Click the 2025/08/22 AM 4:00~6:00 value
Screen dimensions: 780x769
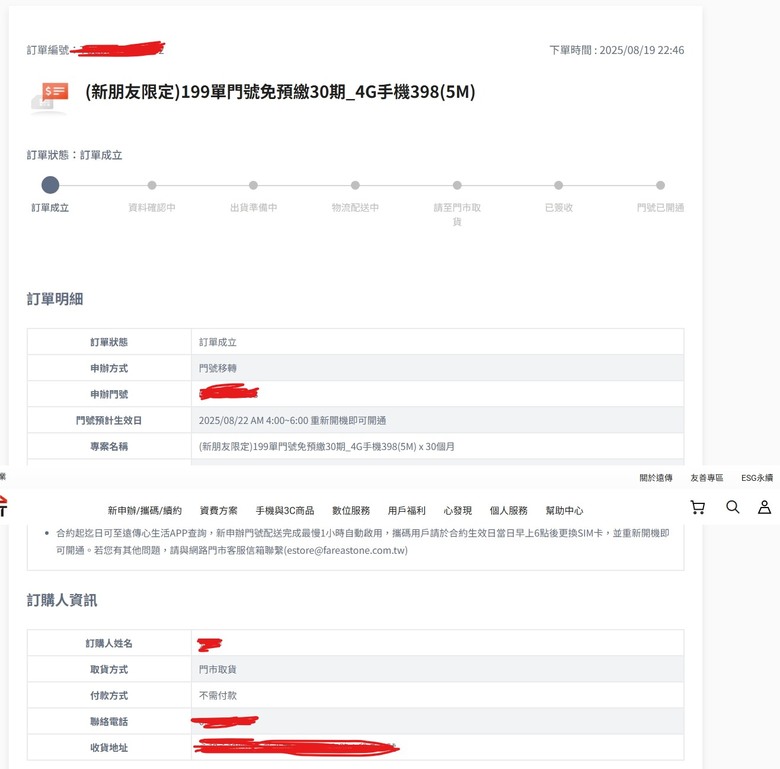pos(292,420)
